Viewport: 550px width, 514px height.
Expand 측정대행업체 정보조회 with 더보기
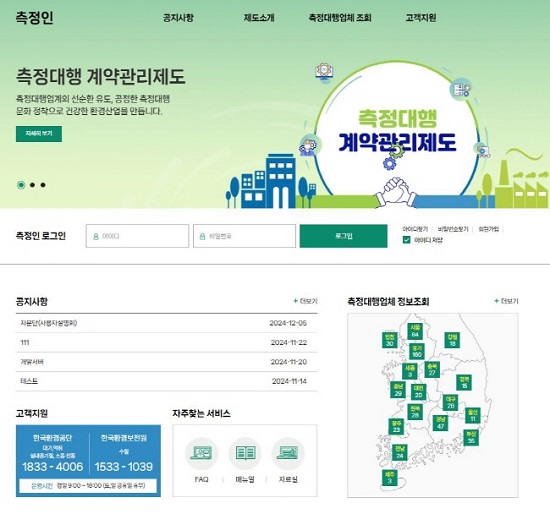(x=506, y=301)
